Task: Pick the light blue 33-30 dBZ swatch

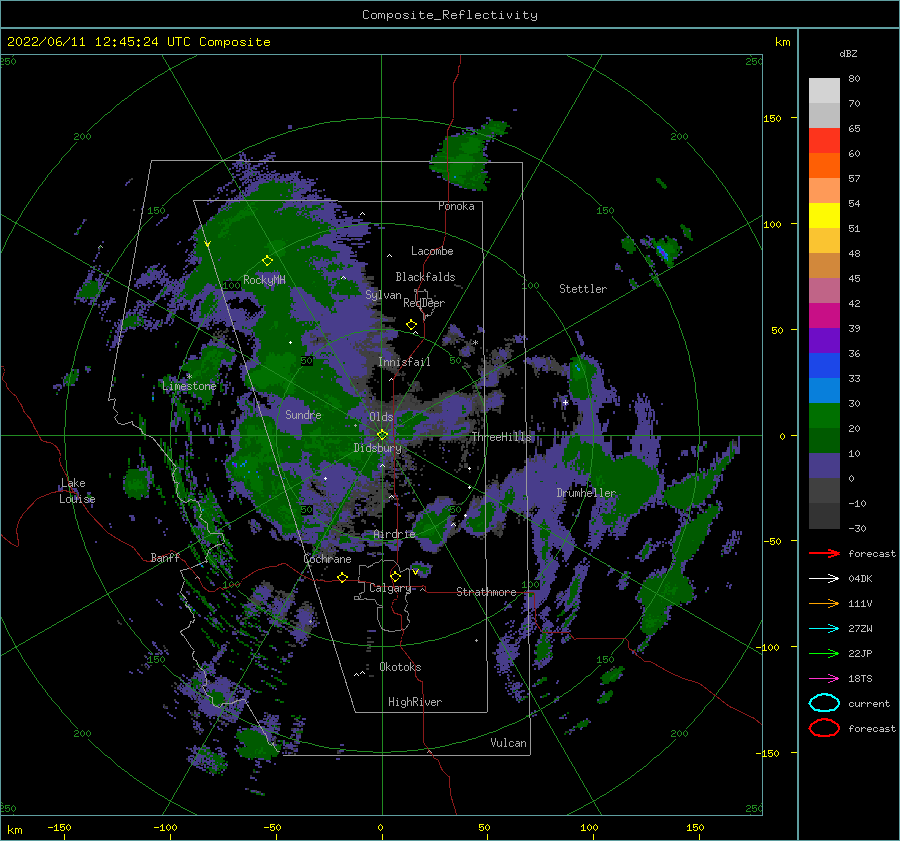Action: click(824, 390)
